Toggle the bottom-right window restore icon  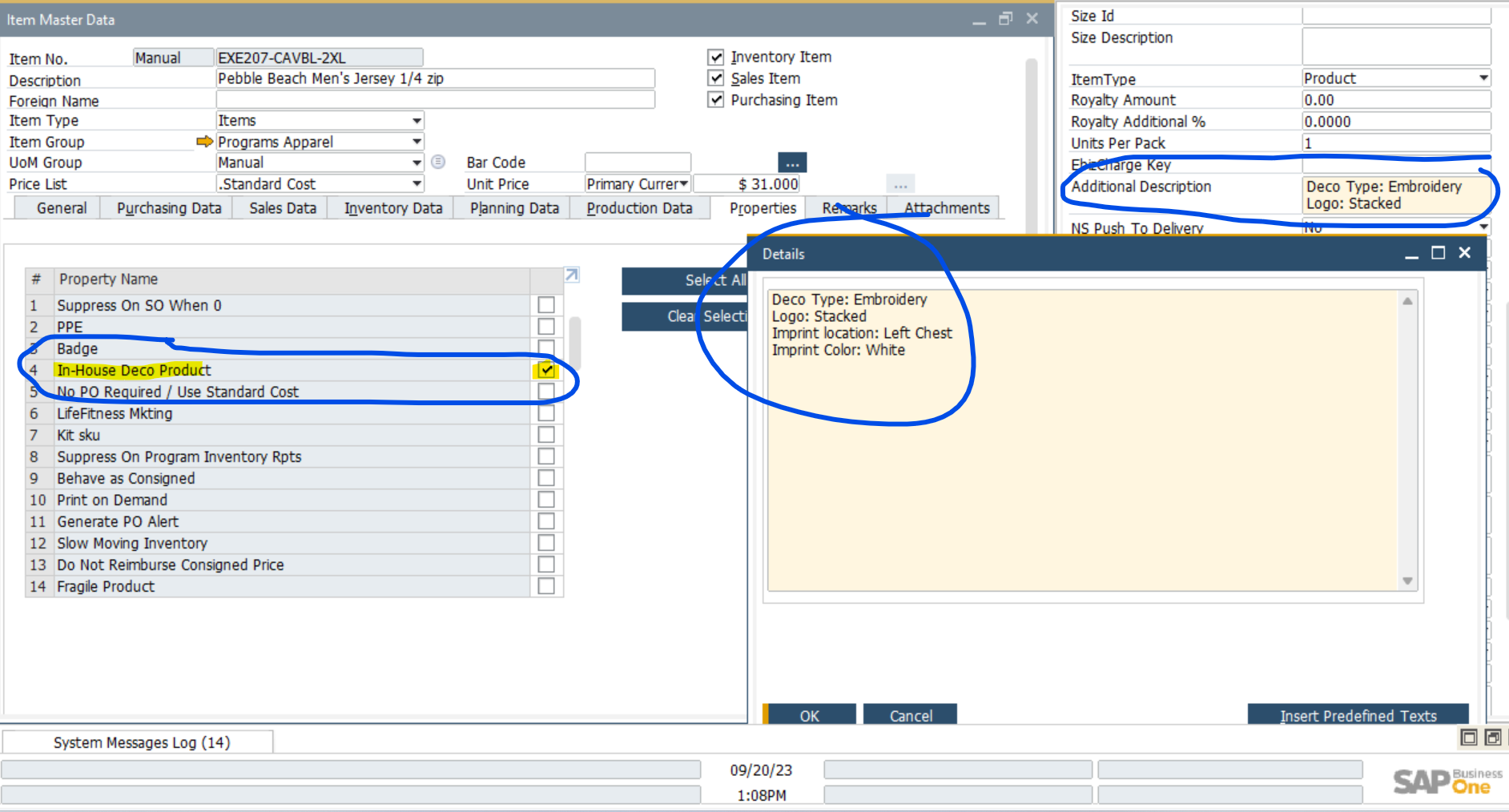1494,738
